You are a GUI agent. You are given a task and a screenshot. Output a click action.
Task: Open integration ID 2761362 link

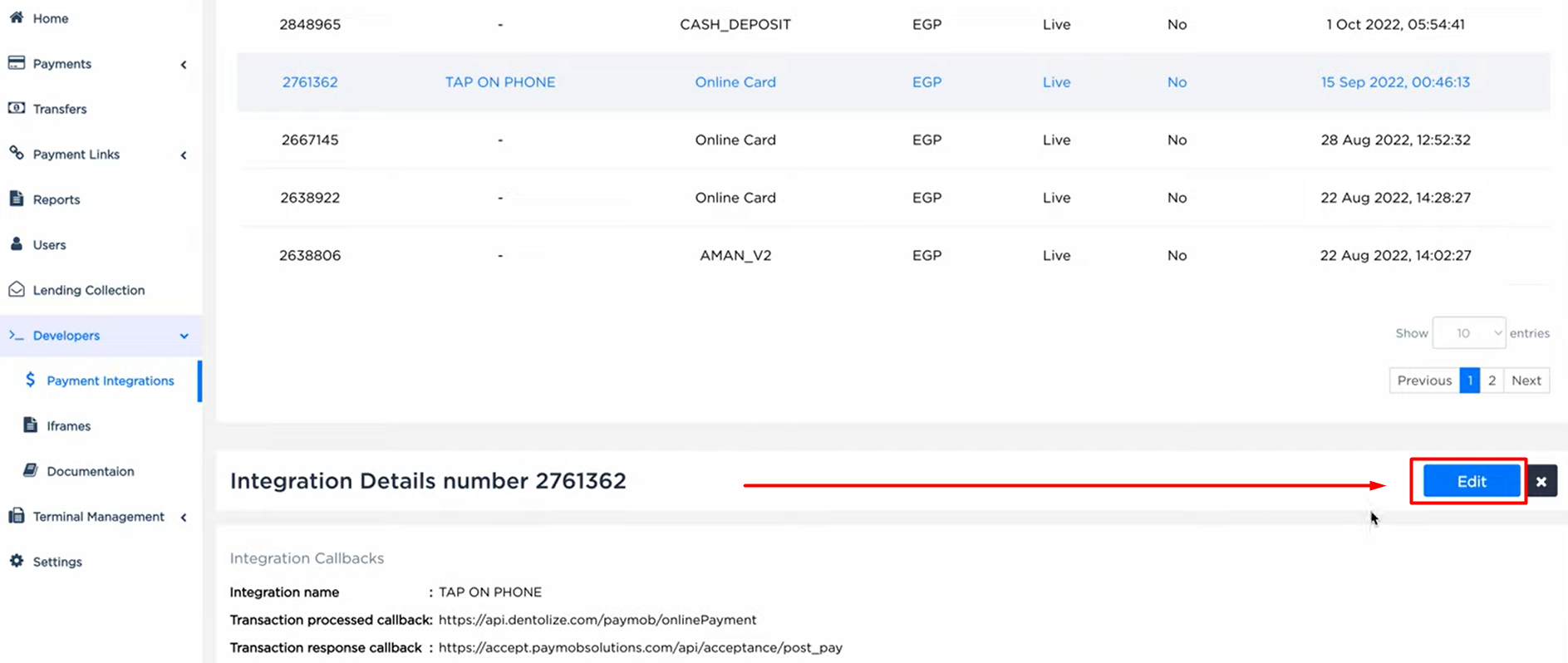(x=310, y=82)
